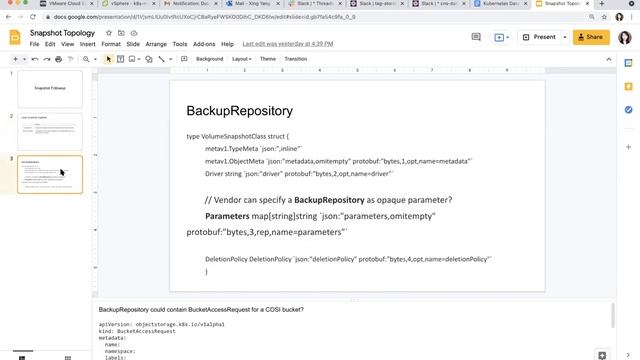Open the Arrange menu
Viewport: 640px width, 360px height.
tap(156, 44)
